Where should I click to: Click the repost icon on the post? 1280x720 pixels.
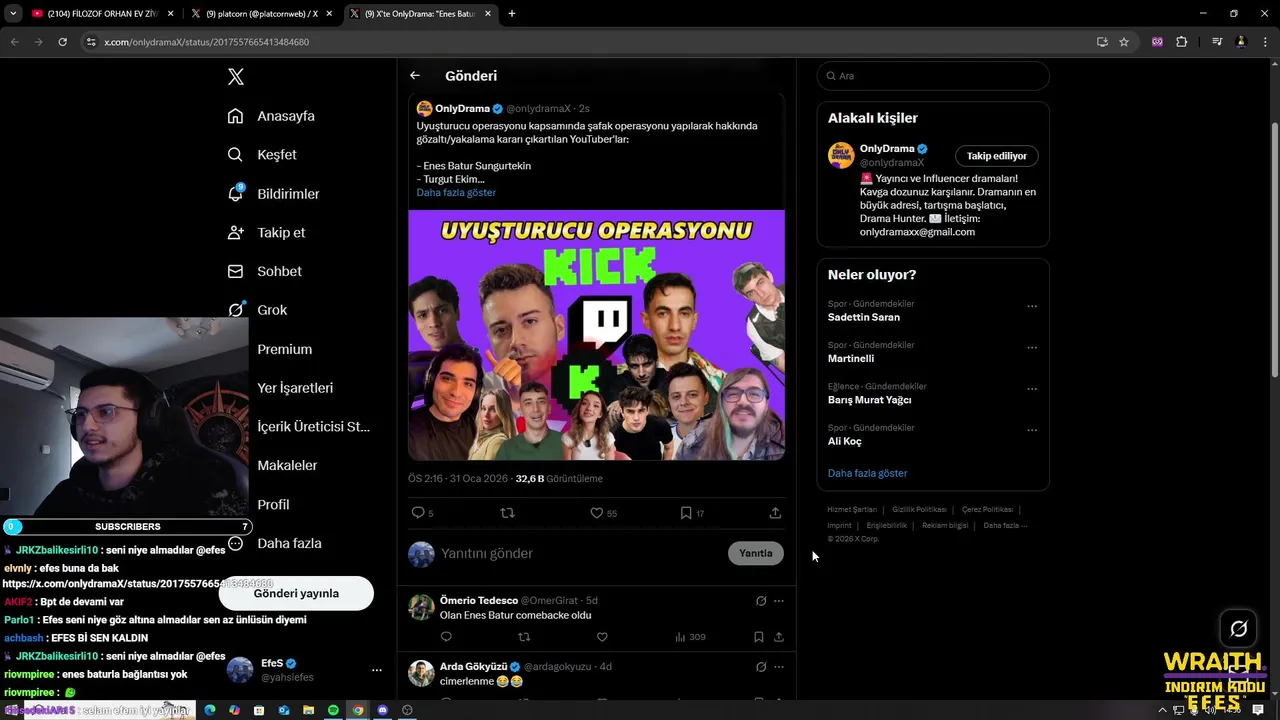[x=507, y=513]
